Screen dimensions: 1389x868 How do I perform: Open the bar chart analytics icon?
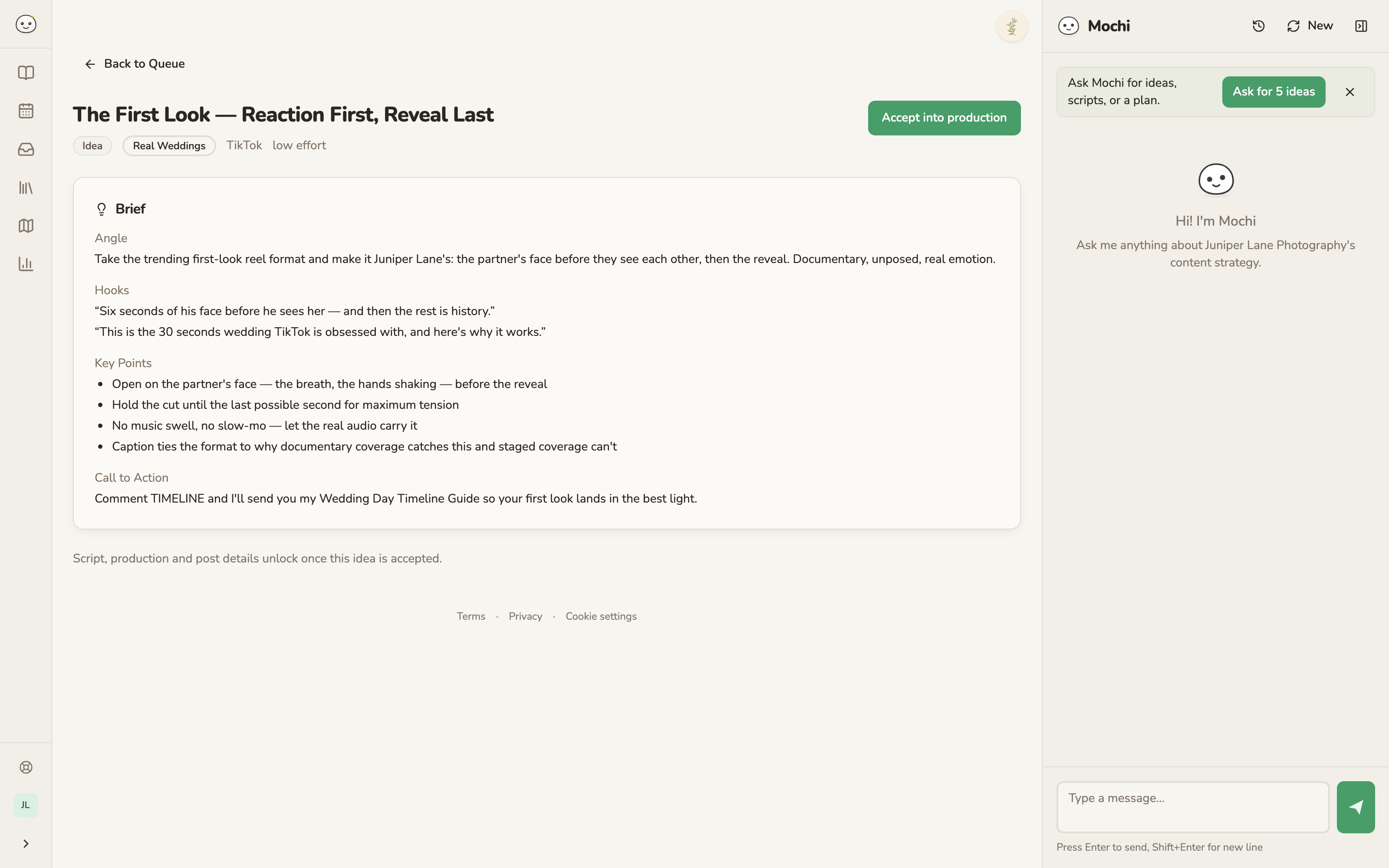(26, 264)
